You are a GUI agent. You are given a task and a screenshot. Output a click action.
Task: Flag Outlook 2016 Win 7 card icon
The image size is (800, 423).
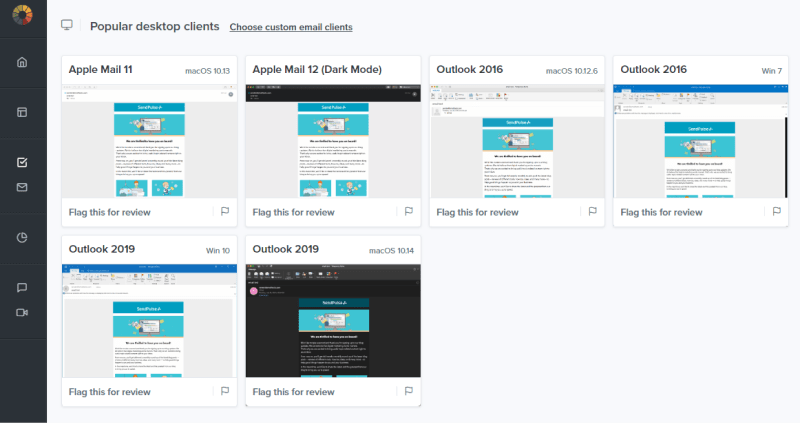pos(777,211)
